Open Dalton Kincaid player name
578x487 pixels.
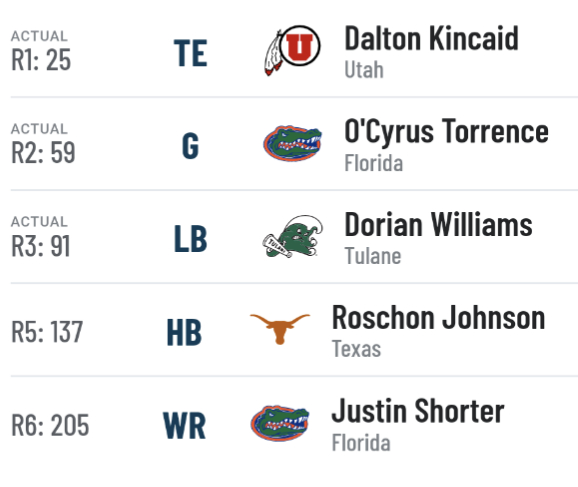tap(431, 38)
